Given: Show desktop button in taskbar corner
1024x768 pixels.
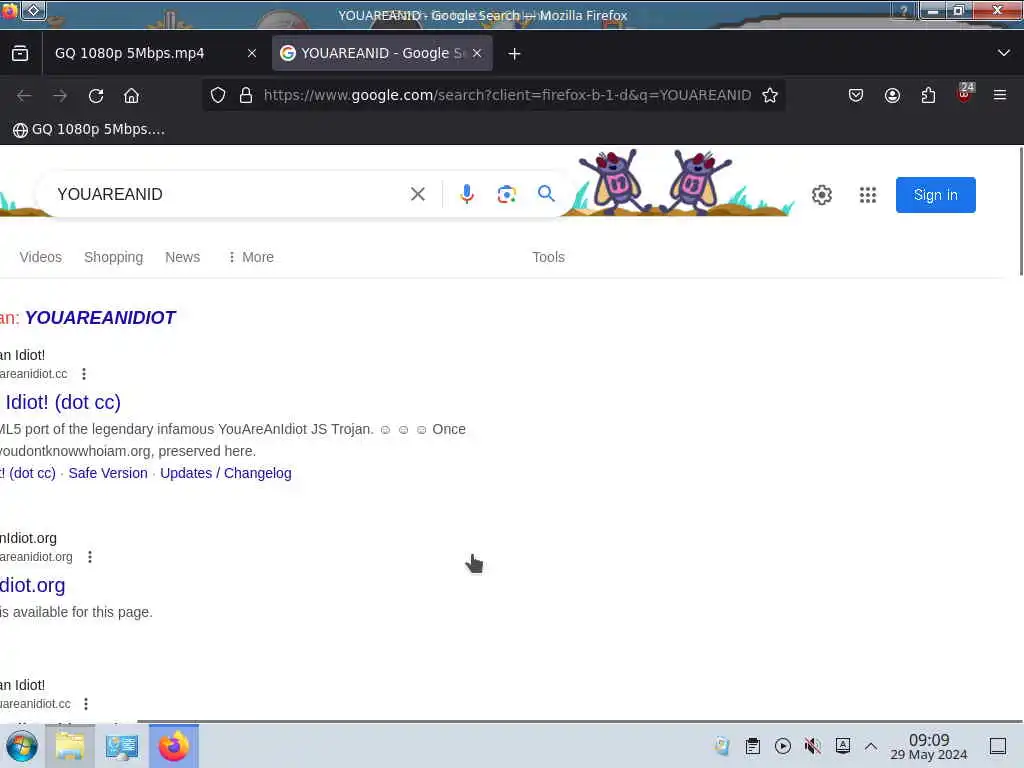Looking at the screenshot, I should 998,746.
